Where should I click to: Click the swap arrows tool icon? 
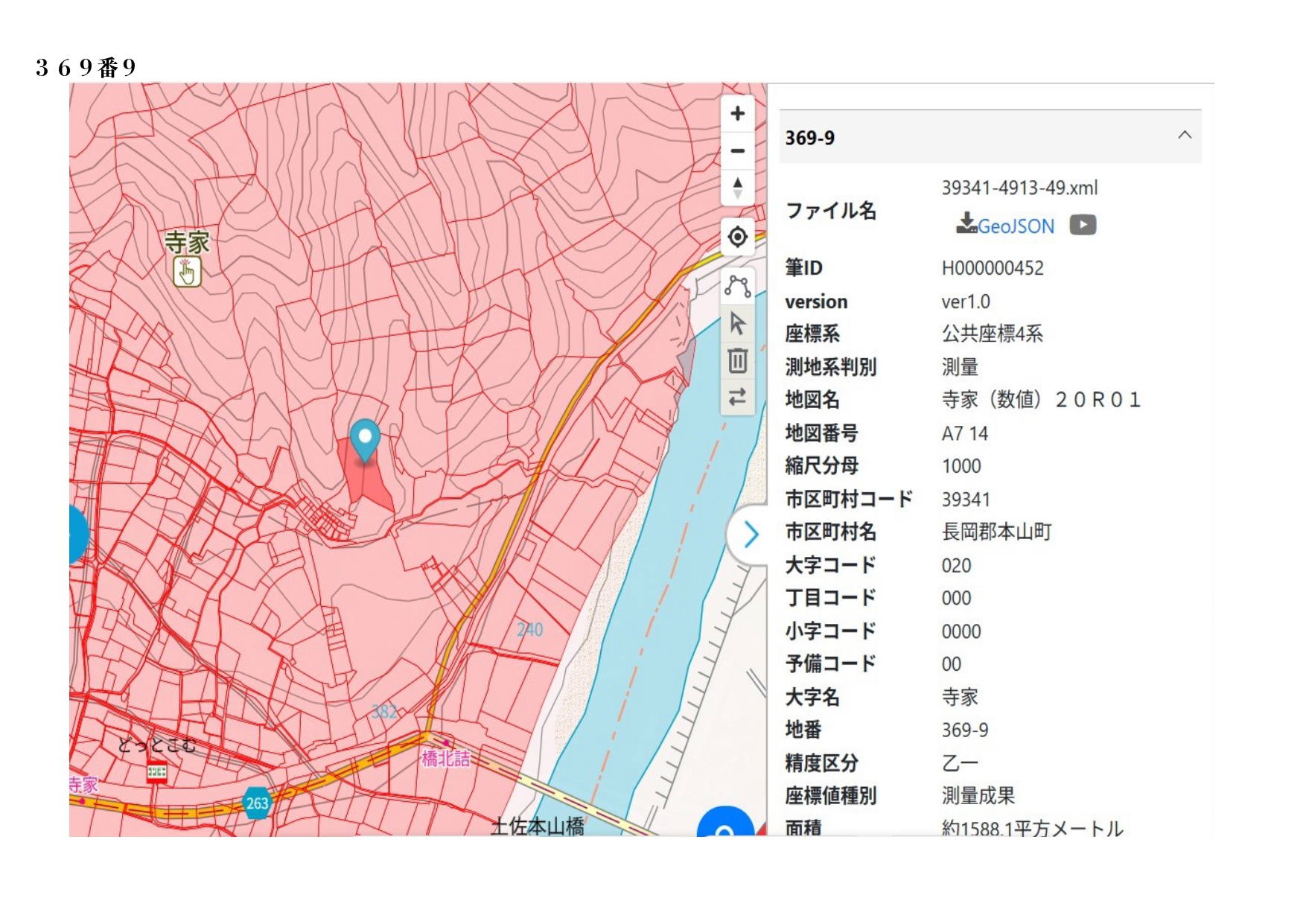click(x=737, y=397)
